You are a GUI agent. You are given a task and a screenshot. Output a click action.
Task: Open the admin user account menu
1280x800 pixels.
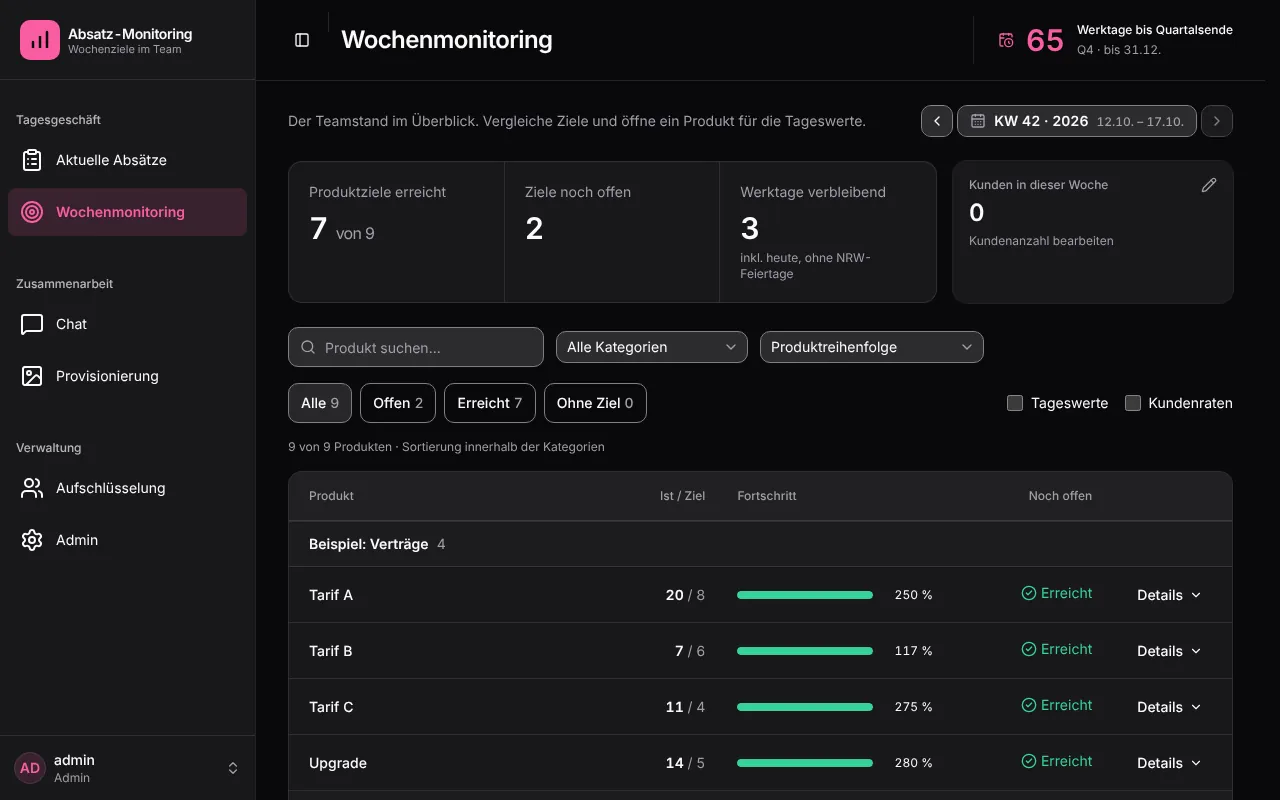127,768
